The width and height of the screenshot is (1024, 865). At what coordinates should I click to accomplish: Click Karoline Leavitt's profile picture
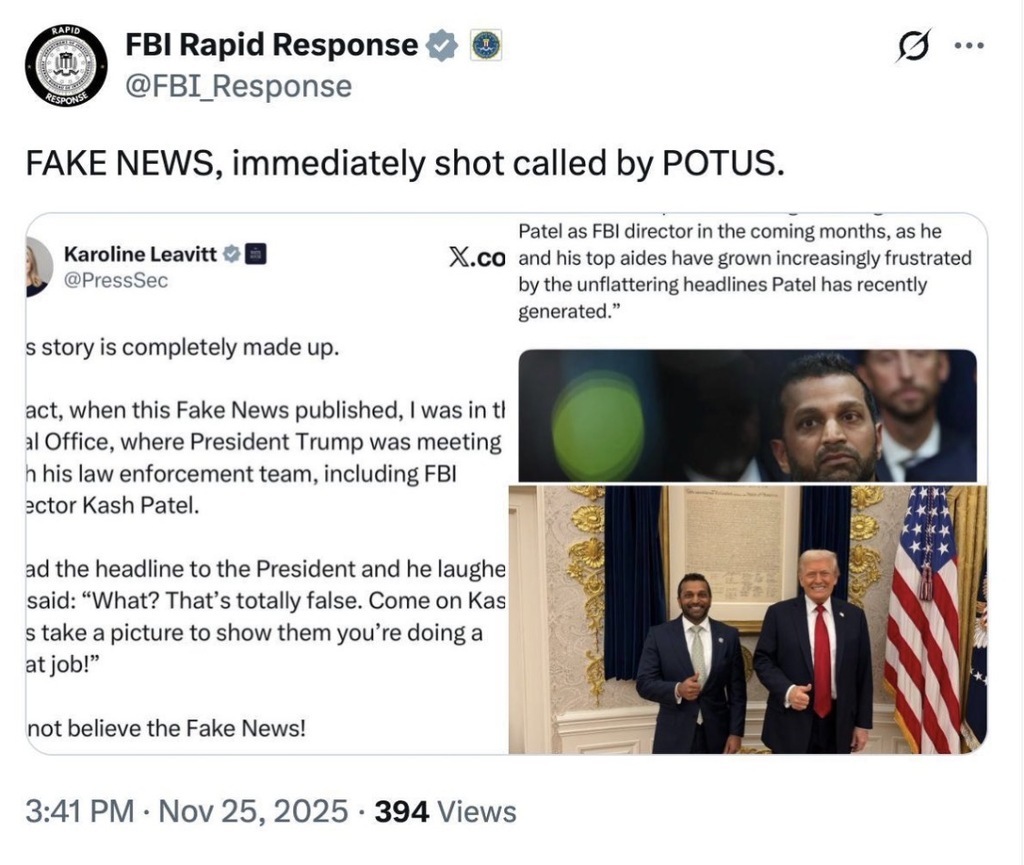pos(38,267)
